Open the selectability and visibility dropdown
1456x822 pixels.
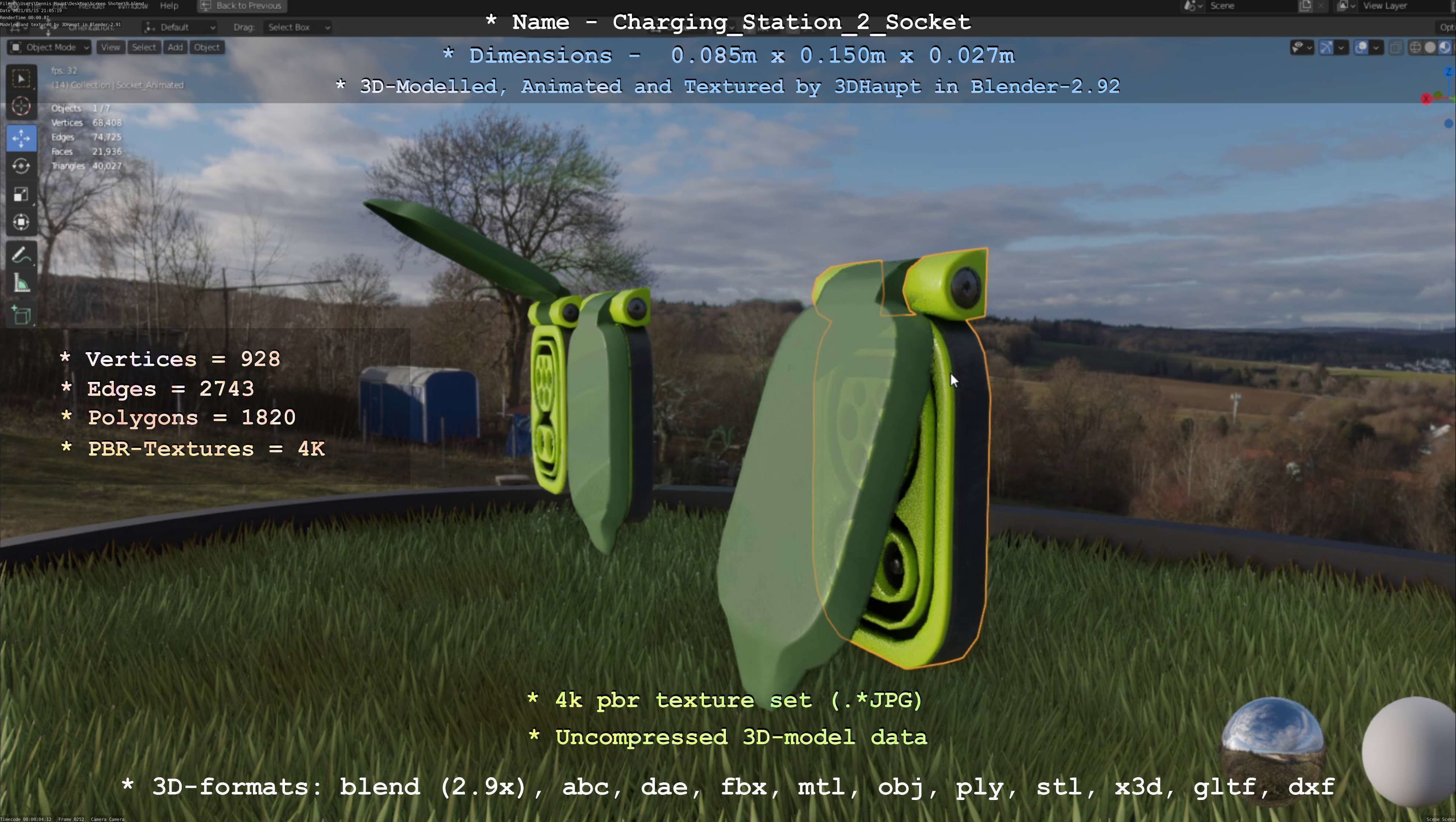tap(1302, 47)
